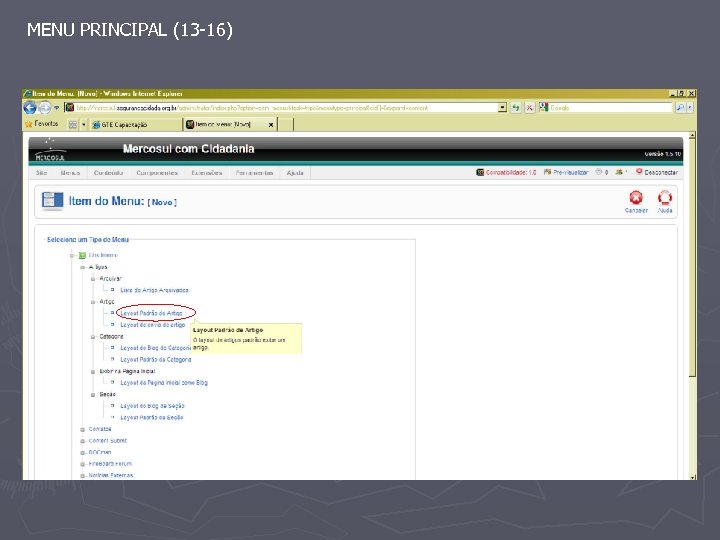Select Layout Padrão de Artigo link
The image size is (720, 540).
[x=151, y=313]
